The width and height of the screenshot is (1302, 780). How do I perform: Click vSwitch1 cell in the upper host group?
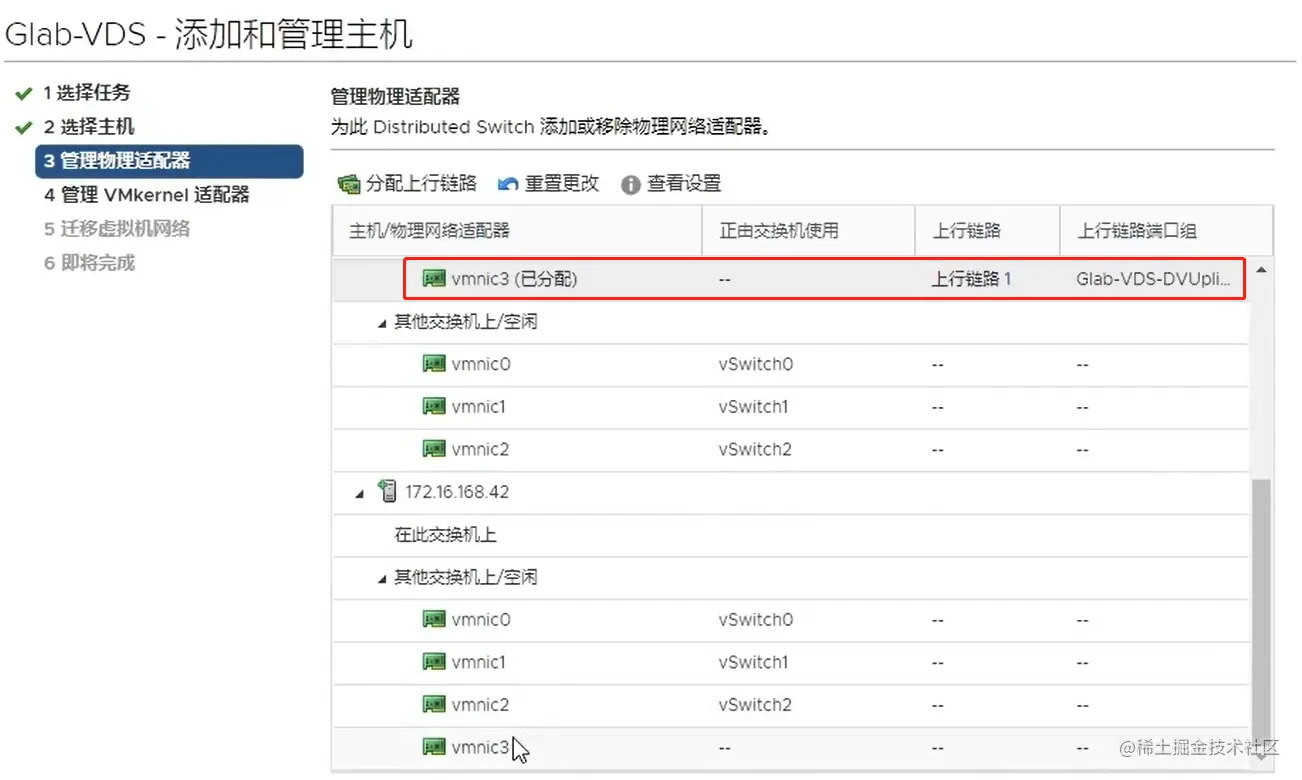click(753, 407)
